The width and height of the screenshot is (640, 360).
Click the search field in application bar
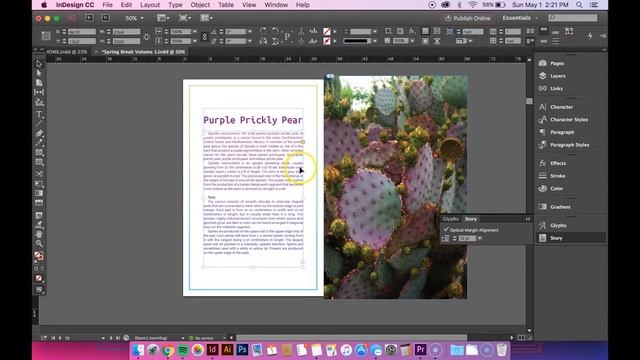(573, 18)
